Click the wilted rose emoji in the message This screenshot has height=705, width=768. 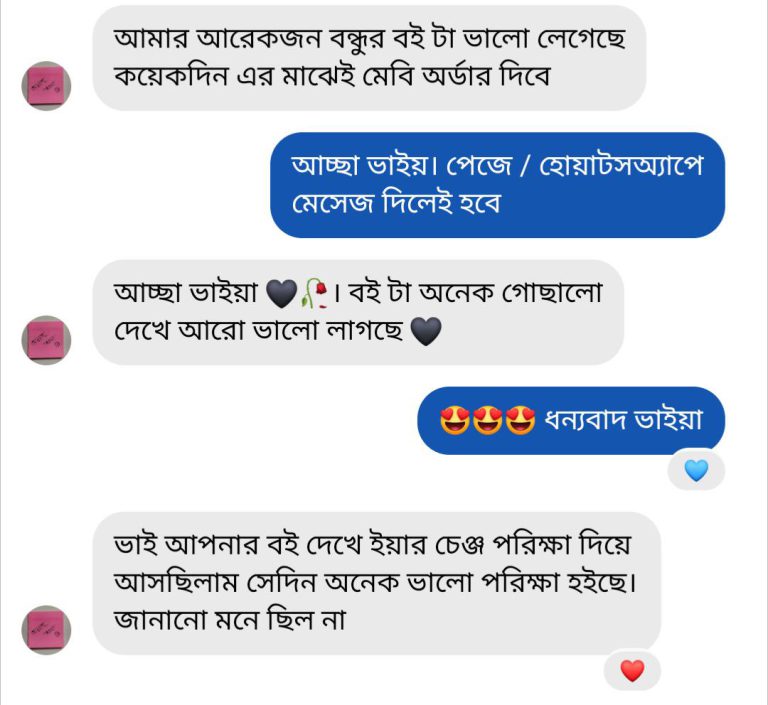[314, 293]
